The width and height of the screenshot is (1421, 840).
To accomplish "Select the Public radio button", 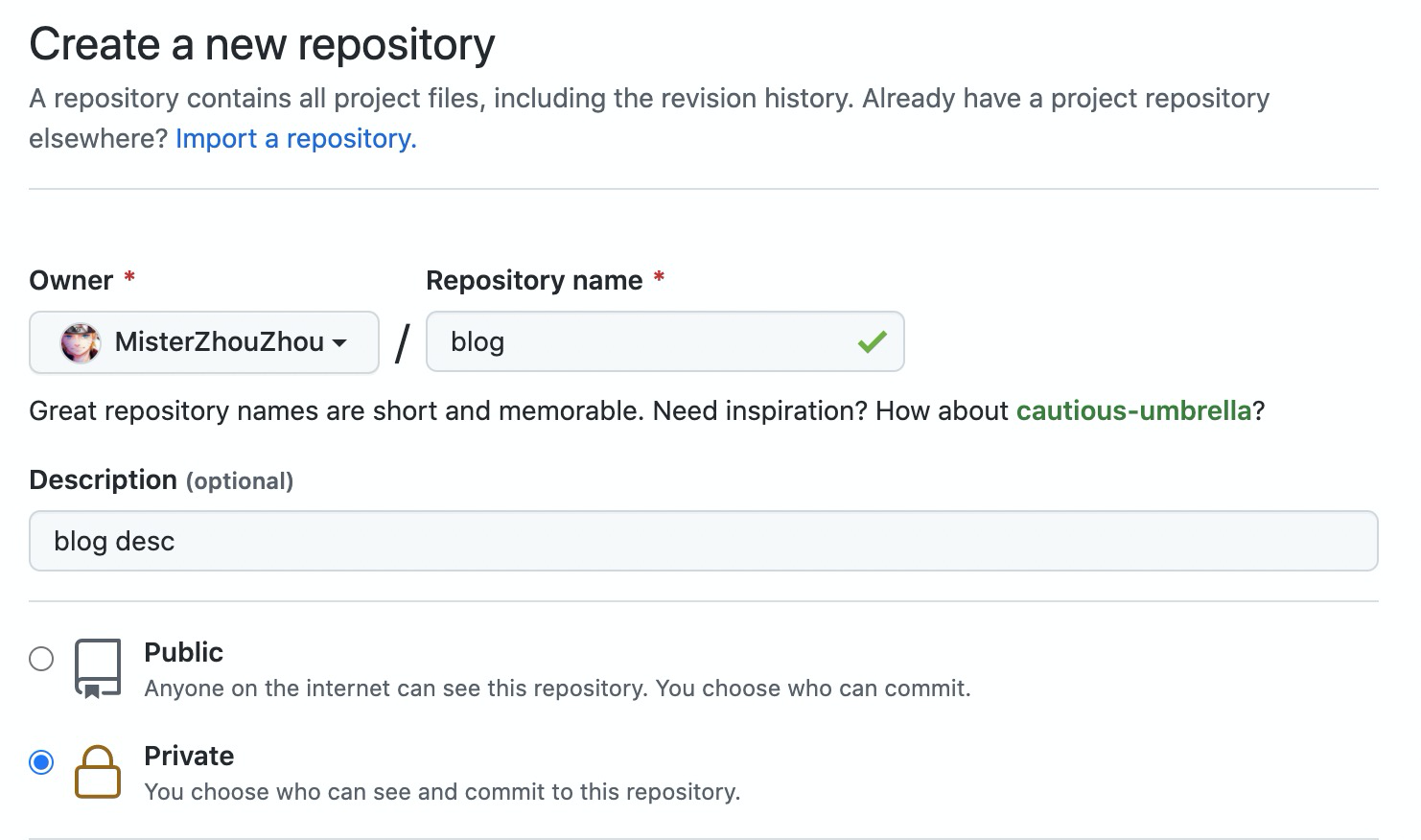I will [x=41, y=659].
